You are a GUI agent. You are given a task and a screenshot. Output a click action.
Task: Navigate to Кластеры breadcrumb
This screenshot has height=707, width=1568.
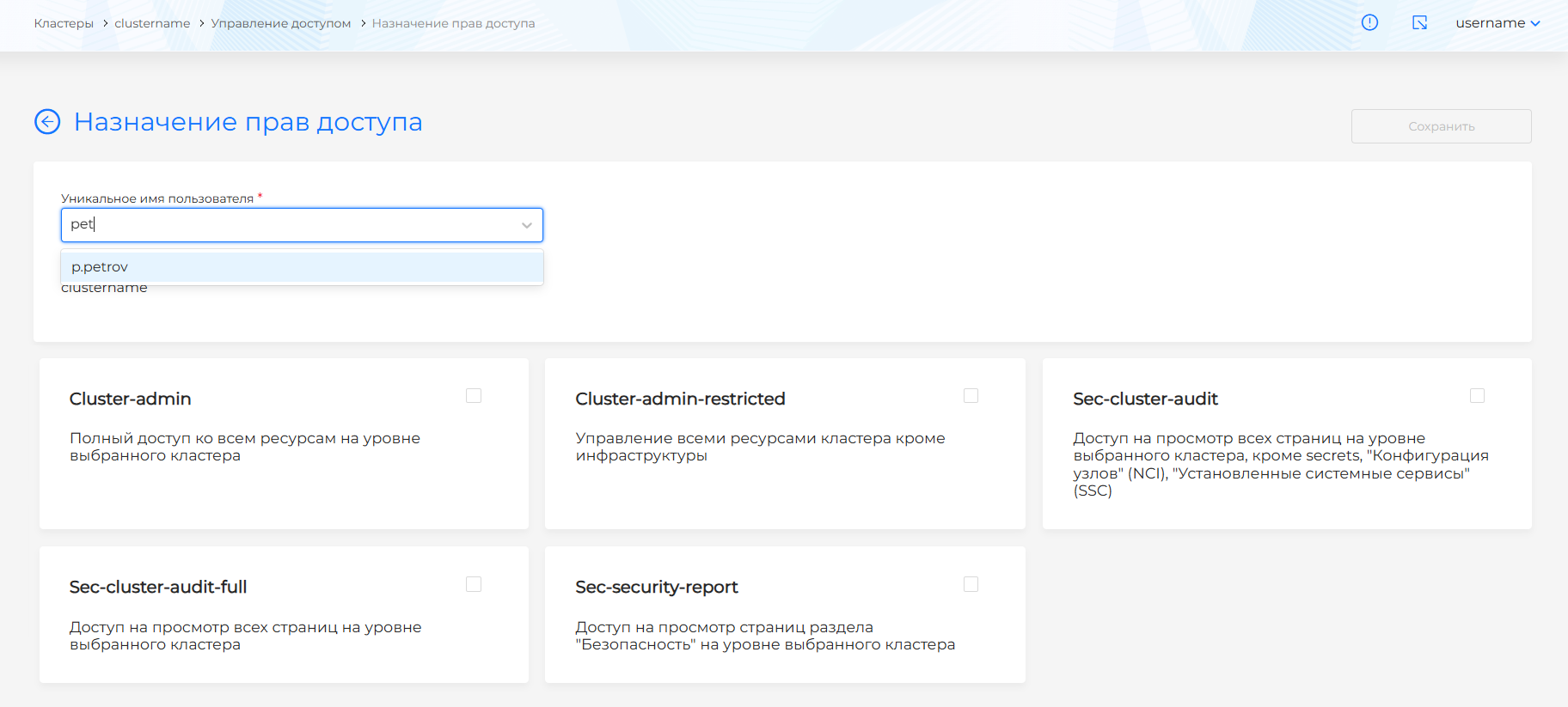64,23
